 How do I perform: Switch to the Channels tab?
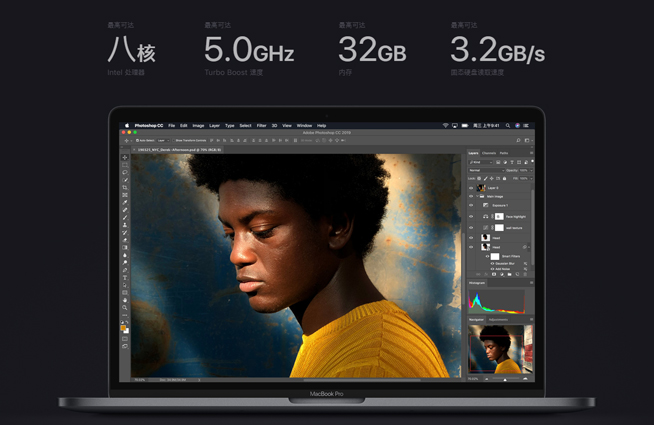pyautogui.click(x=489, y=153)
